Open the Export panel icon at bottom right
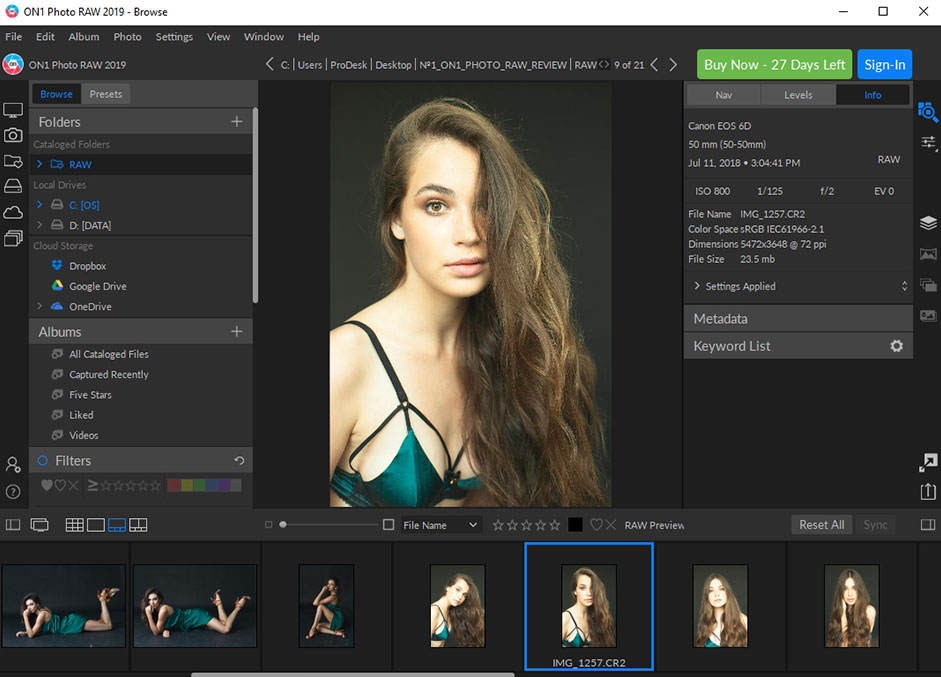Image resolution: width=941 pixels, height=677 pixels. click(x=928, y=491)
